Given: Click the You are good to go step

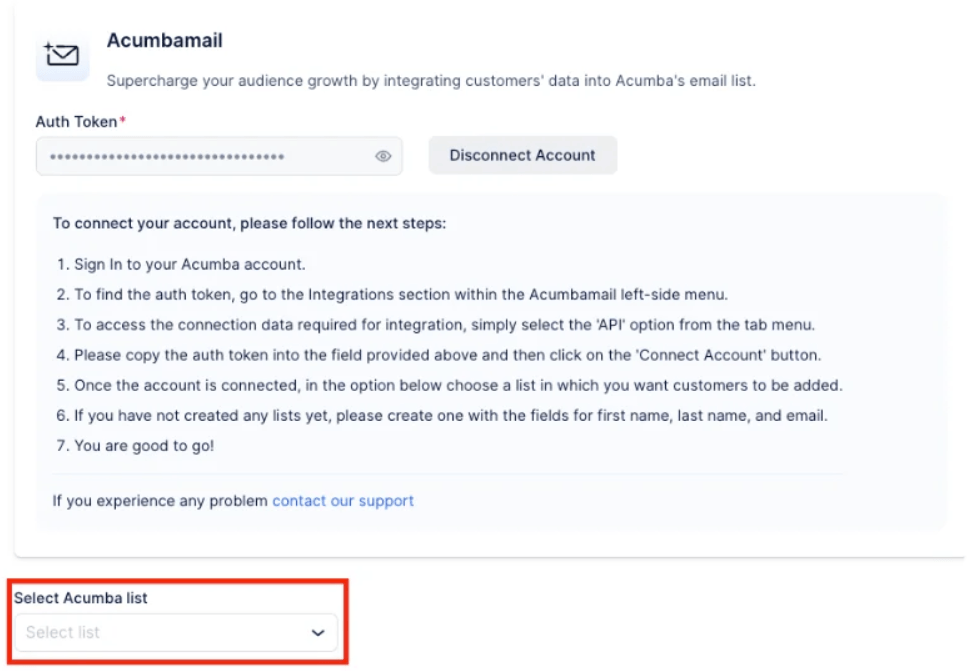Looking at the screenshot, I should coord(145,446).
